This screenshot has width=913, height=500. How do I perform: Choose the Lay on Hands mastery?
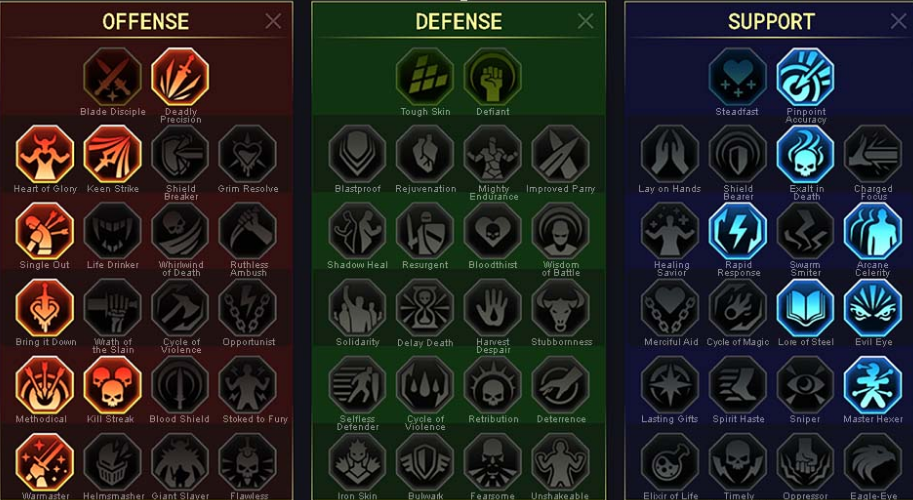pyautogui.click(x=670, y=154)
